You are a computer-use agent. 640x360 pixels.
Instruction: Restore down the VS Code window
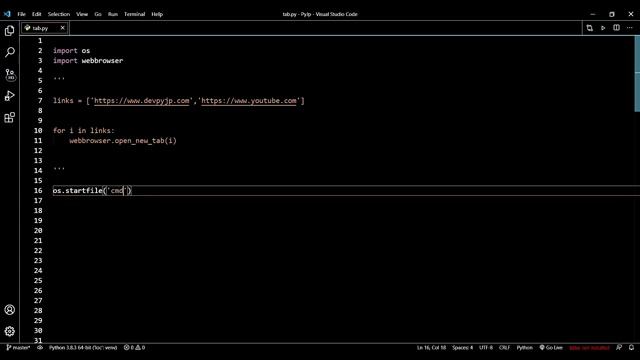click(611, 14)
